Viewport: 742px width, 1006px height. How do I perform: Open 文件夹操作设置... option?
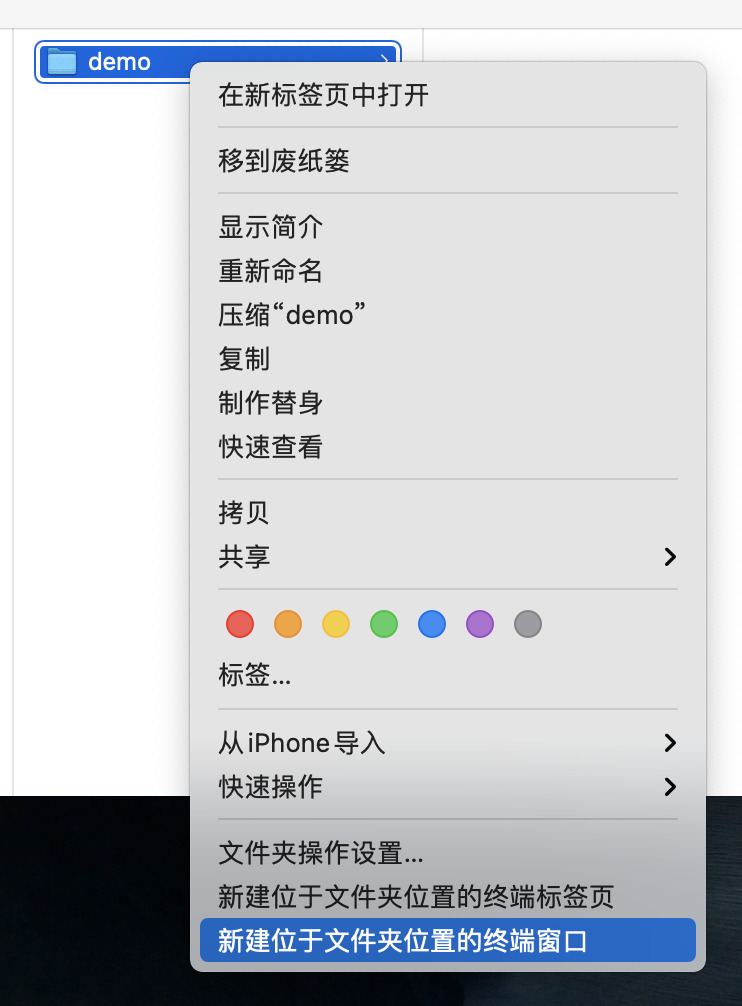[x=321, y=853]
